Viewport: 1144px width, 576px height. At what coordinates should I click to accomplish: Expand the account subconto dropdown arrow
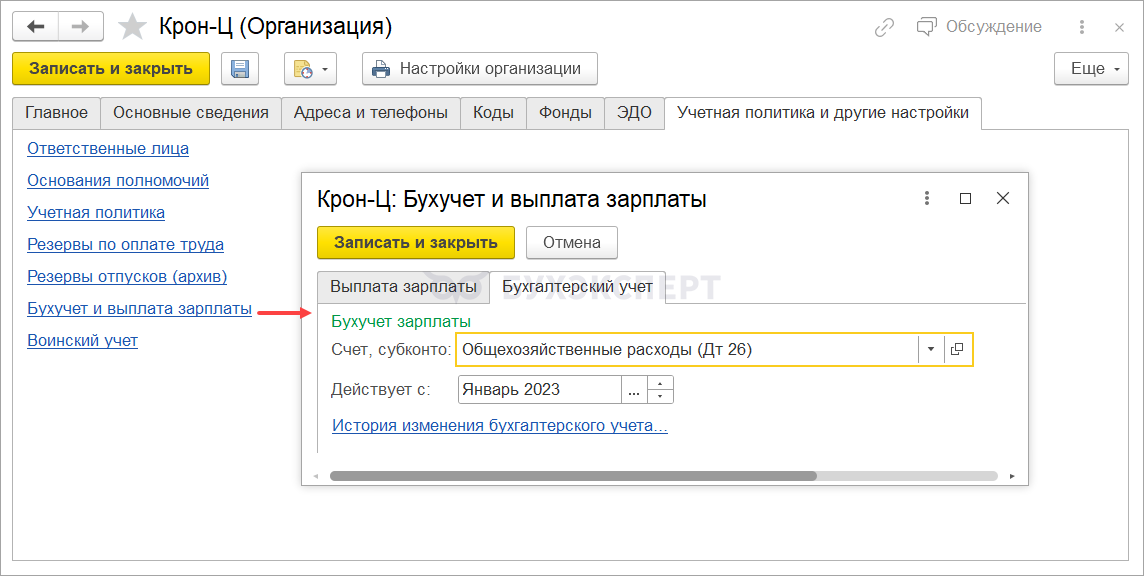(x=931, y=349)
